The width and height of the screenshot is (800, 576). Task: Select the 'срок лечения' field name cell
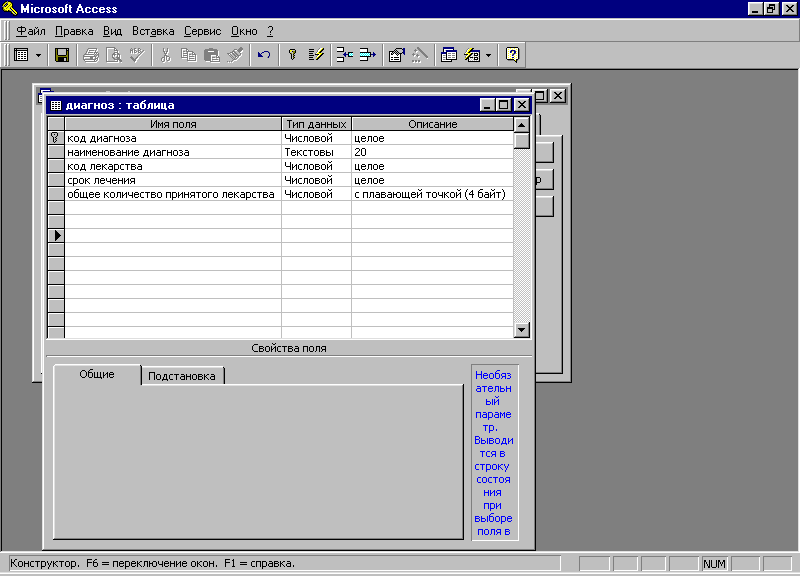[x=173, y=180]
